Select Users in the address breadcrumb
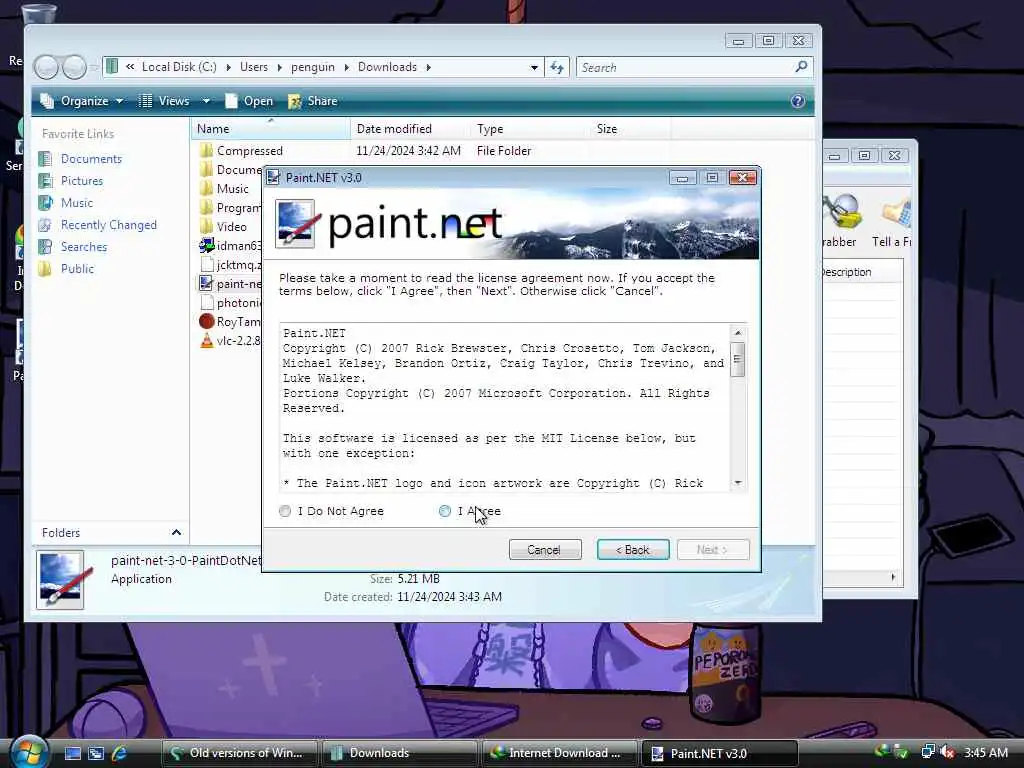This screenshot has width=1024, height=768. [253, 67]
